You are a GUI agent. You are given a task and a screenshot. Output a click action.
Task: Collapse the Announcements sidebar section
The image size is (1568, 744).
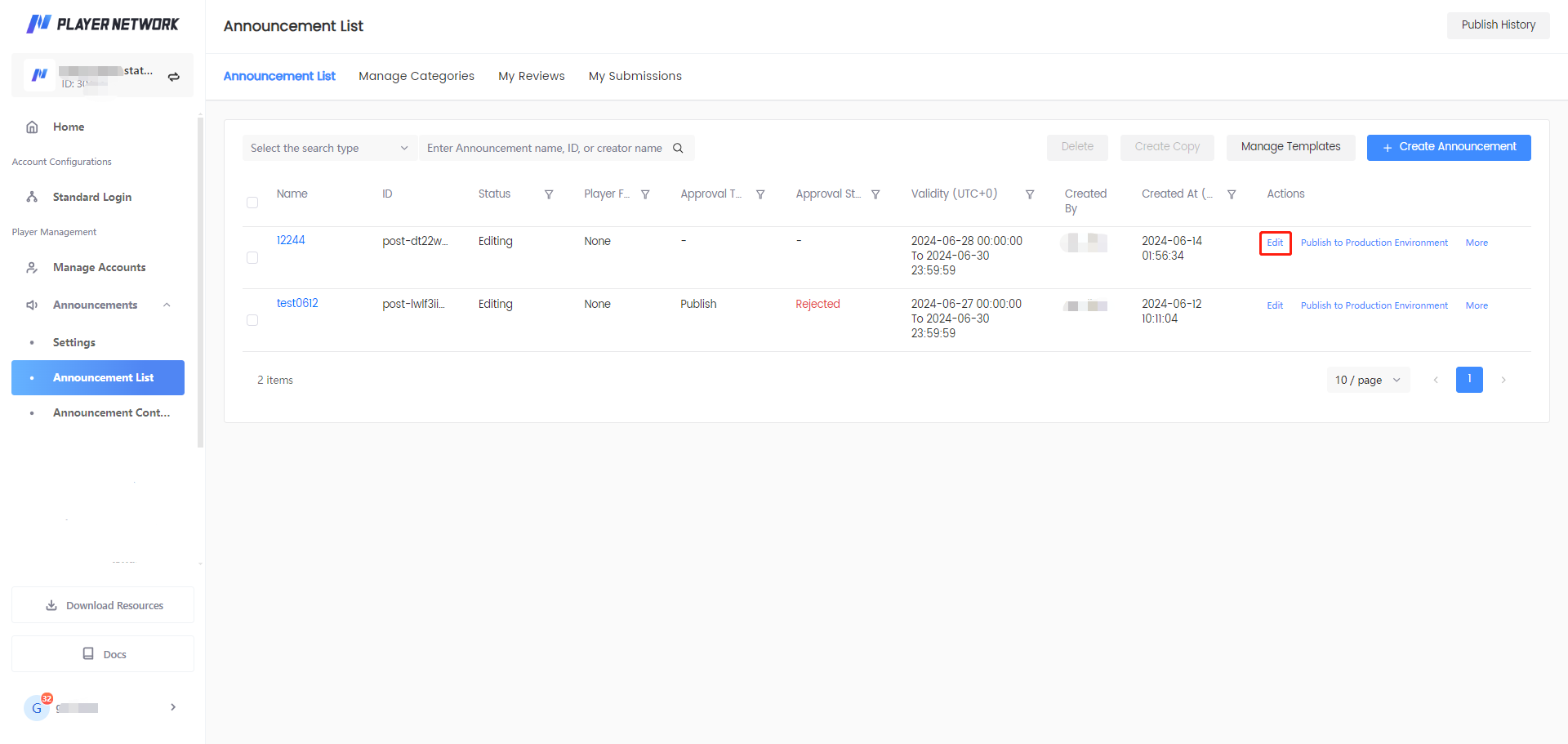click(x=167, y=305)
